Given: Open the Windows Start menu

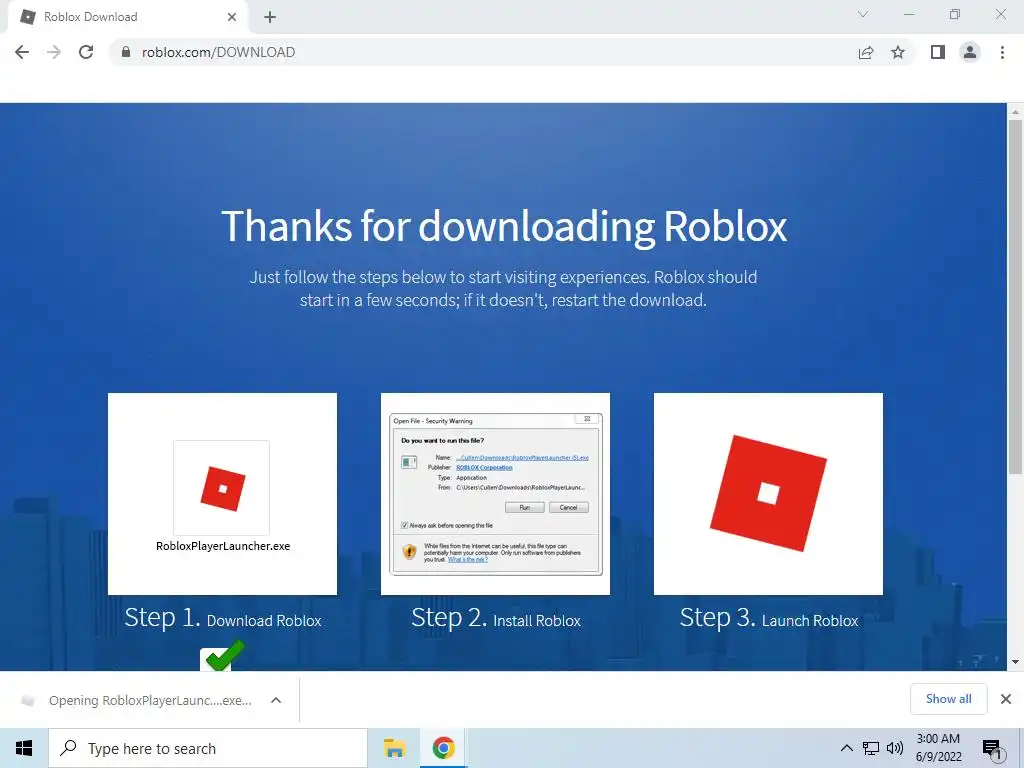Looking at the screenshot, I should (24, 748).
